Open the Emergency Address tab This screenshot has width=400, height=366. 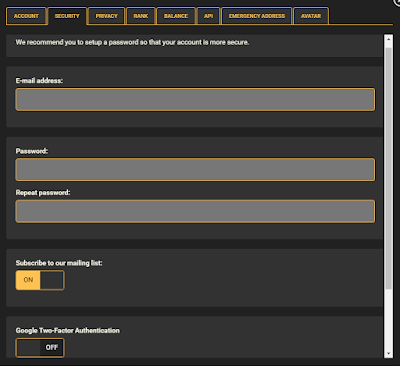257,16
